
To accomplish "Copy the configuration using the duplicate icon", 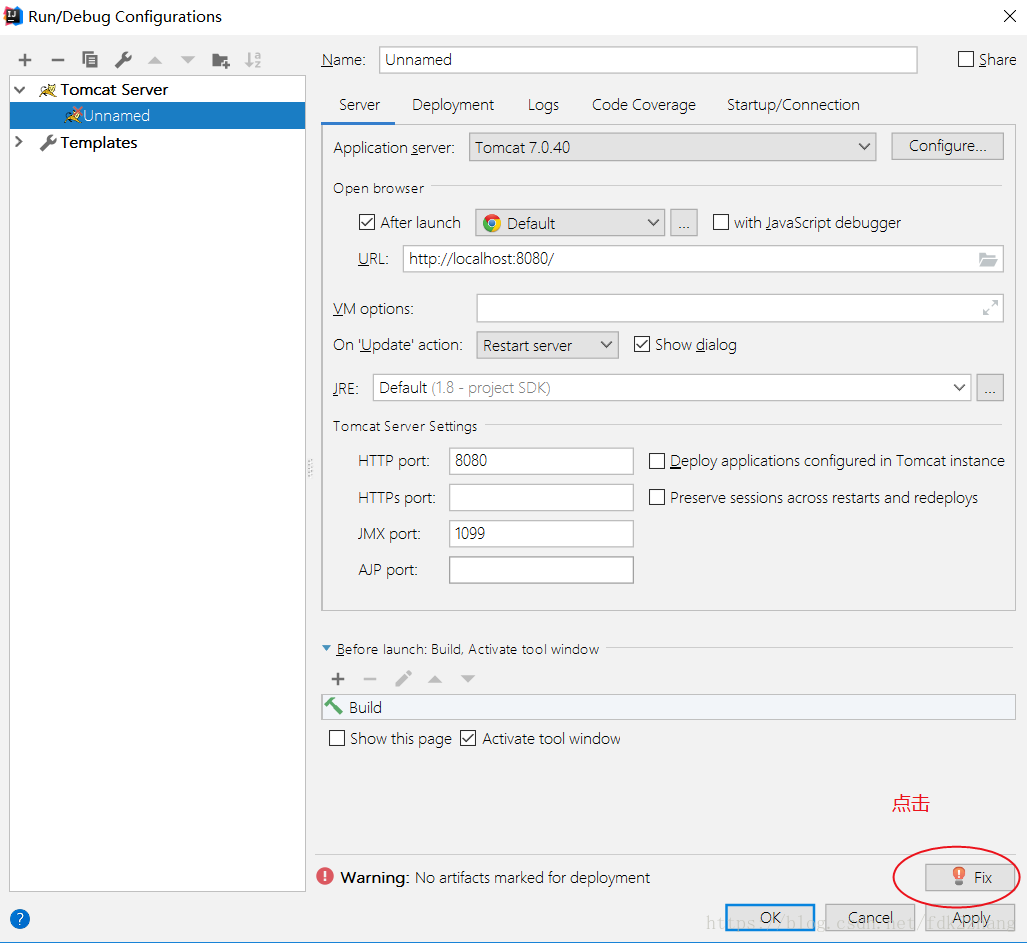I will click(90, 60).
